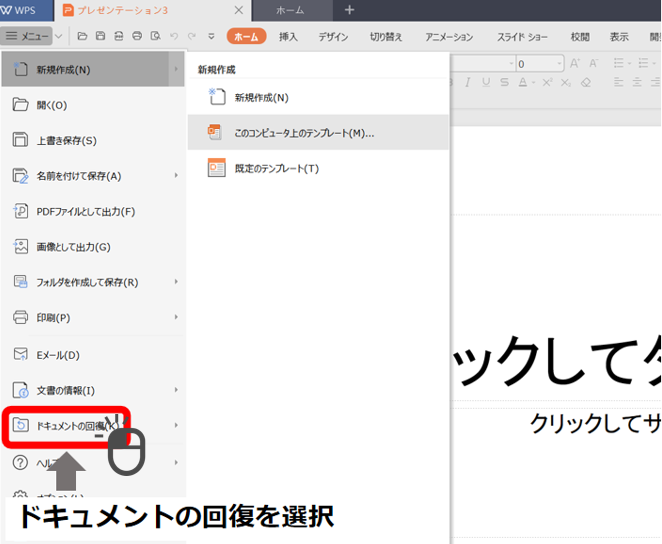Expand the arrow beside メニュー
This screenshot has height=544, width=662.
59,36
